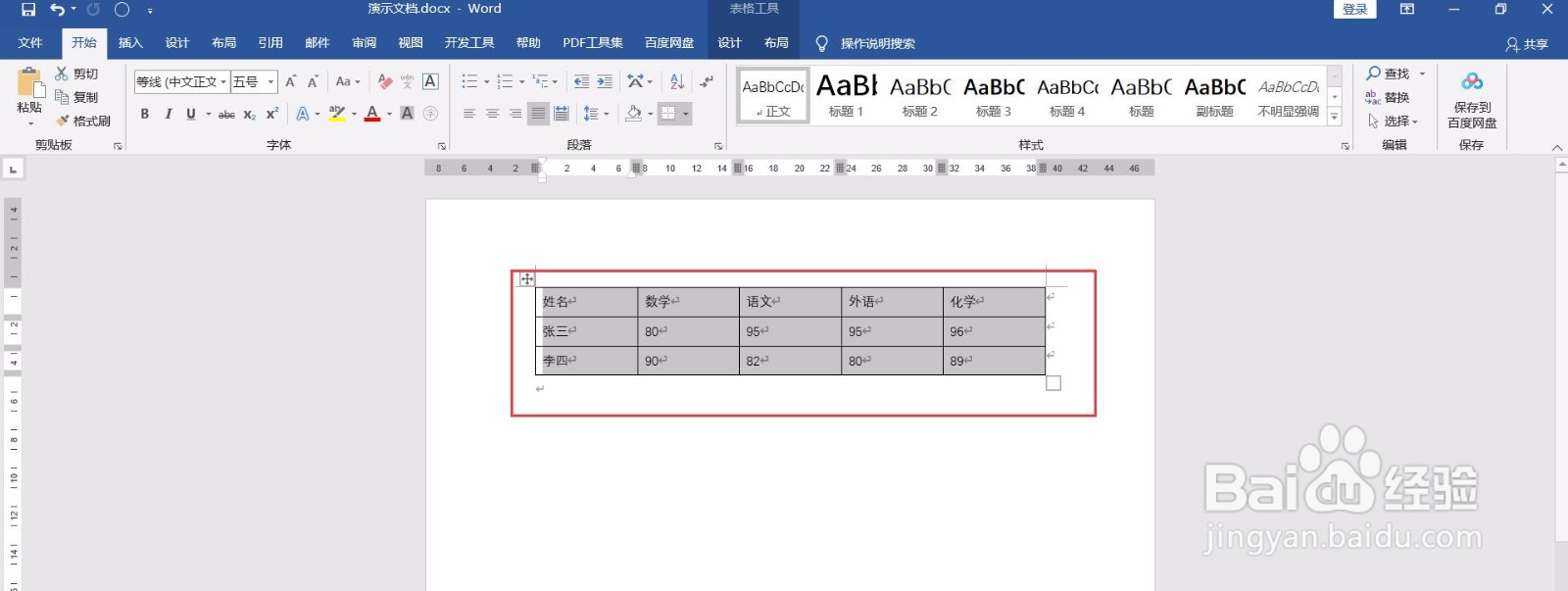
Task: Apply the 标题 1 heading style
Action: [x=846, y=95]
